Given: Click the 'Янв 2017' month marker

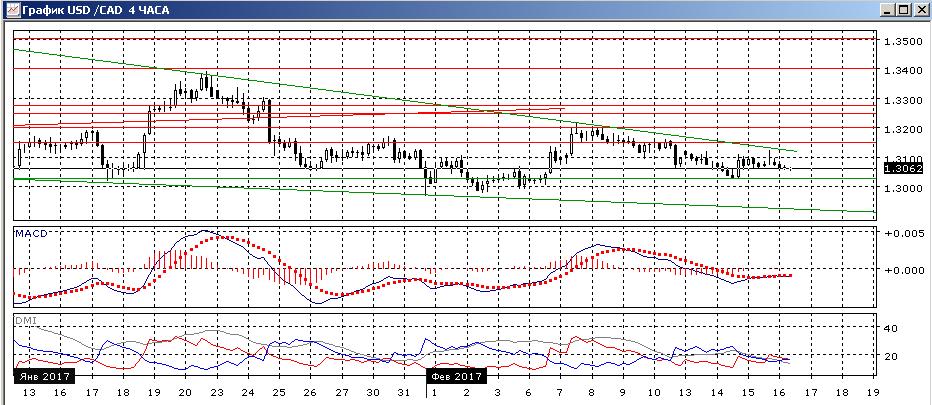Looking at the screenshot, I should [43, 376].
